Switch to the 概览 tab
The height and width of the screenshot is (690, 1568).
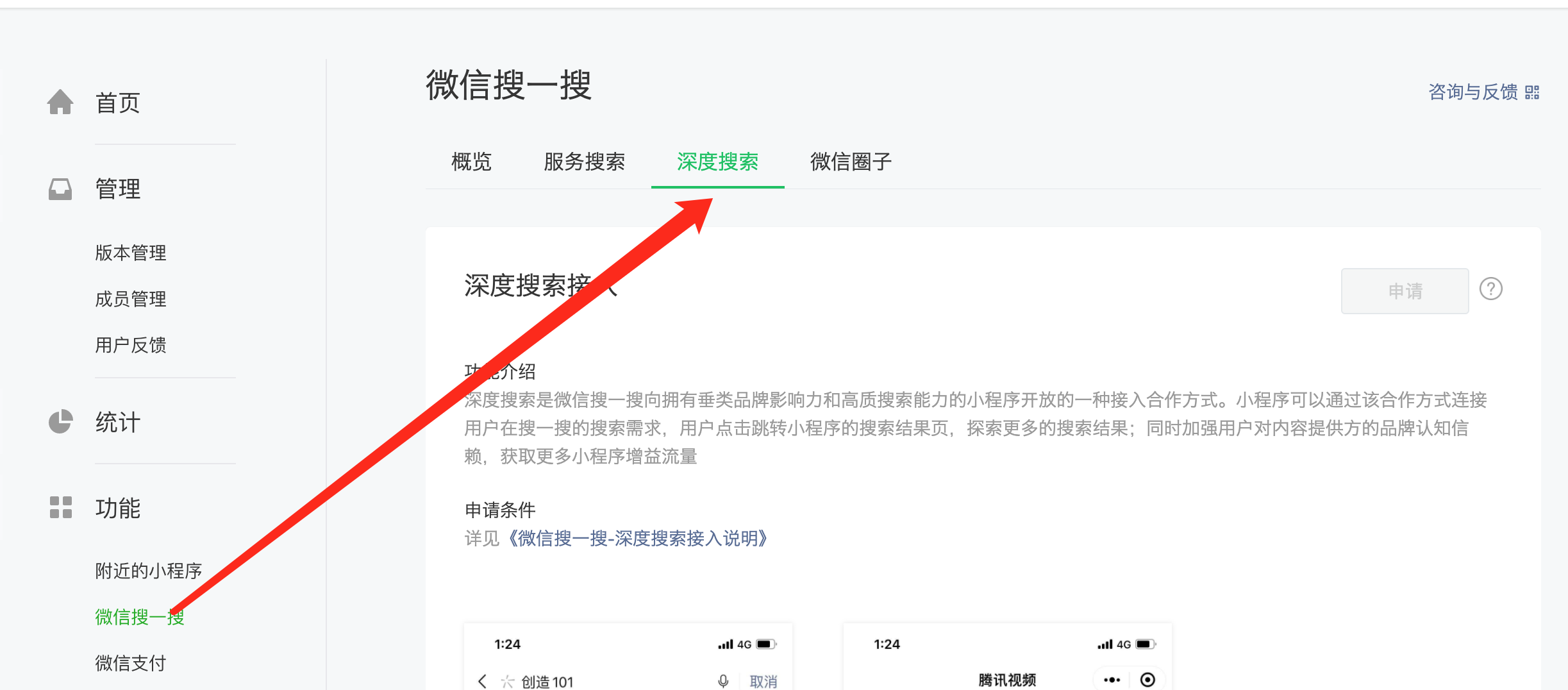[471, 162]
